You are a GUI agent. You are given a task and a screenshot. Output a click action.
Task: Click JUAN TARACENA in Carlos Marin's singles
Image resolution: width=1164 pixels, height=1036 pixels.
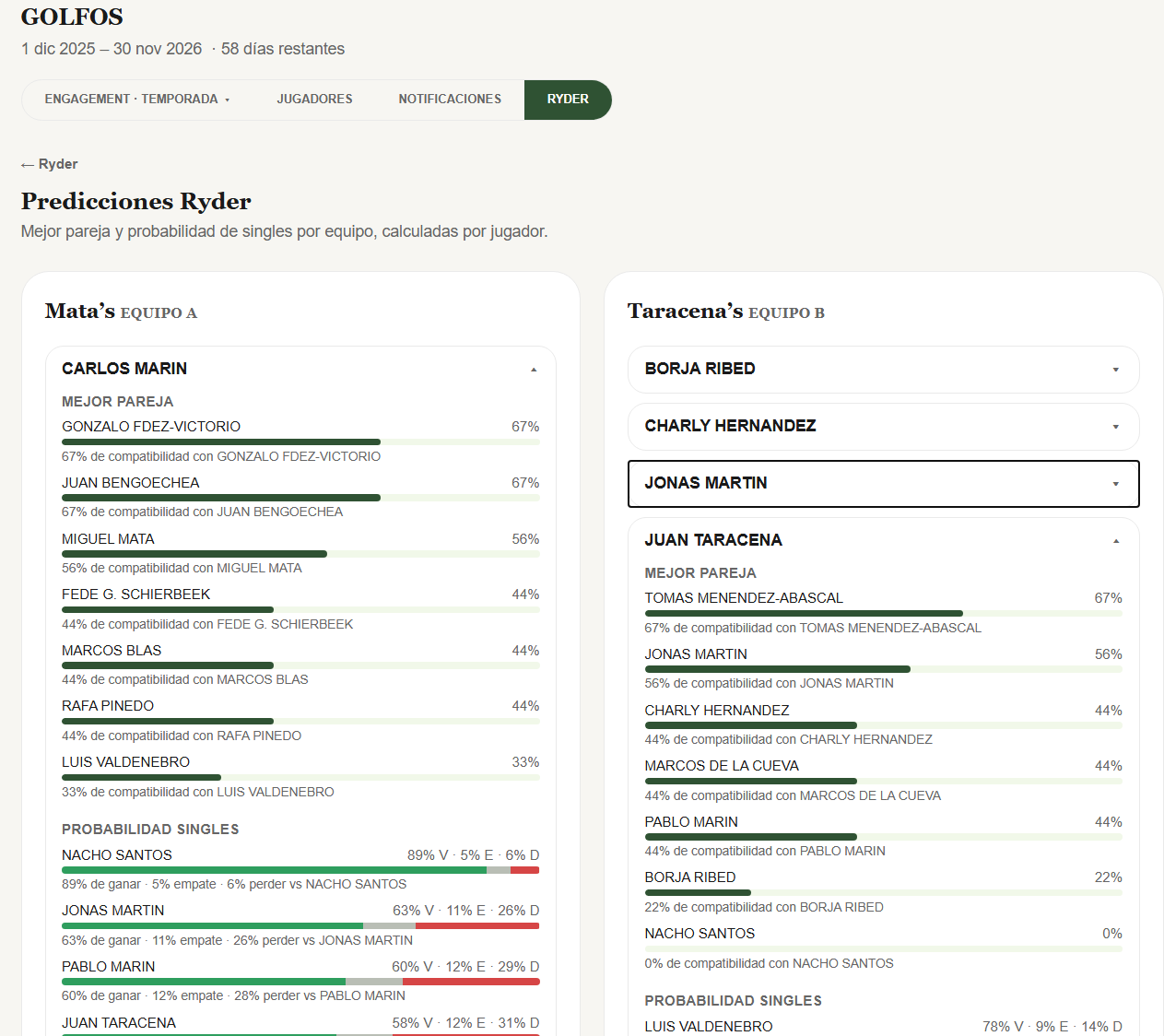[119, 1023]
